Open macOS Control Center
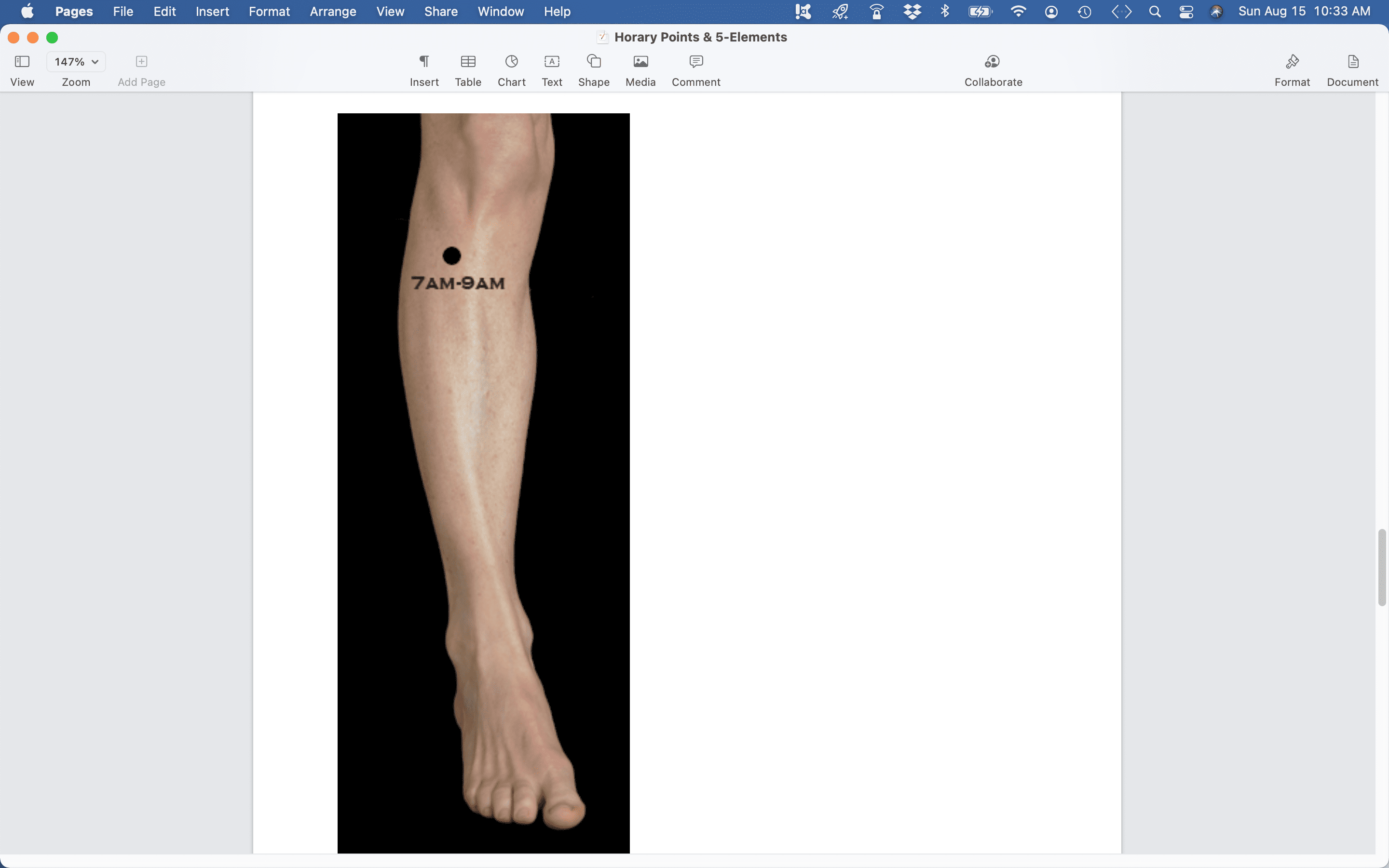1389x868 pixels. (1186, 12)
